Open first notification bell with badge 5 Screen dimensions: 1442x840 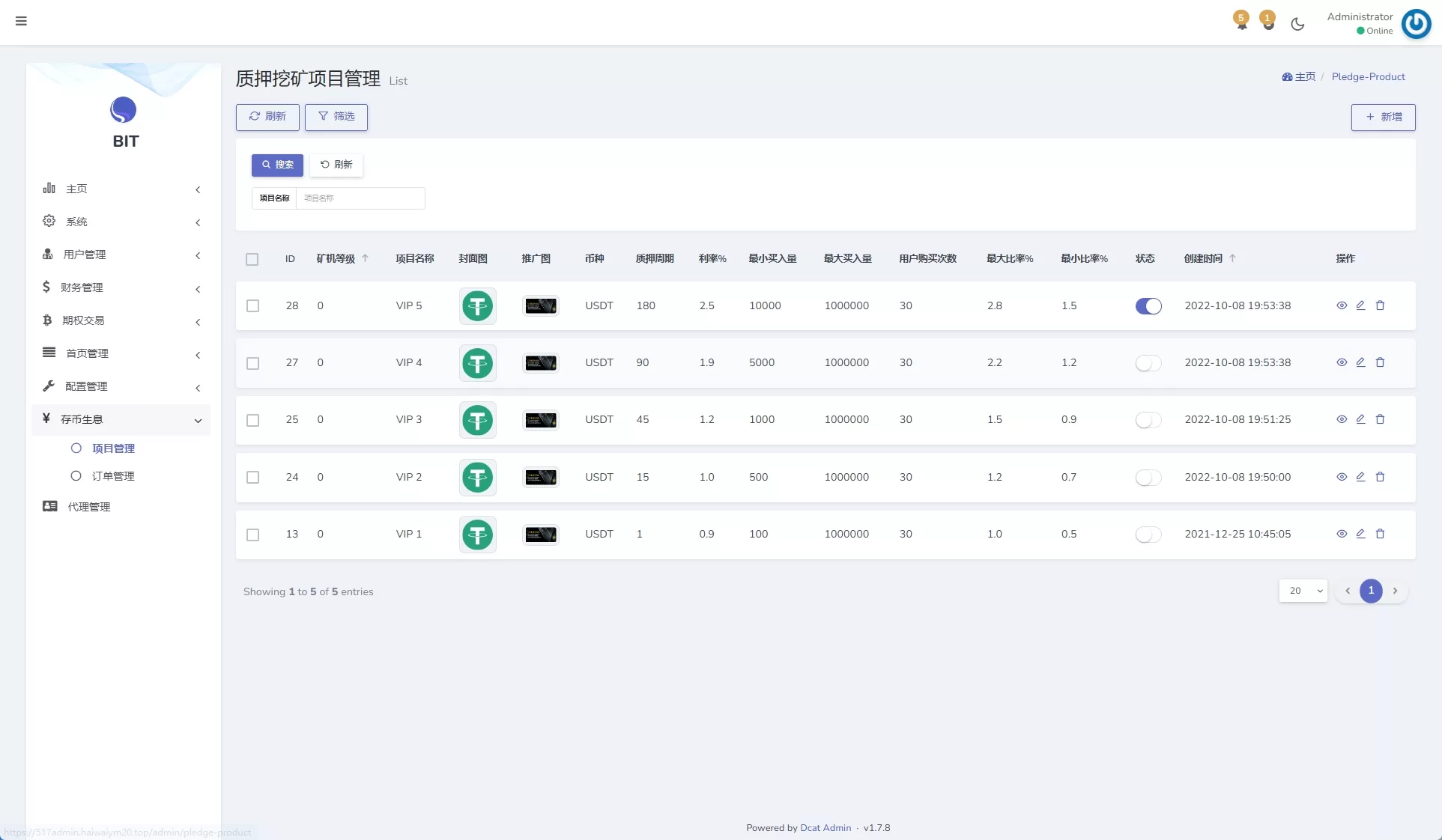pos(1241,21)
